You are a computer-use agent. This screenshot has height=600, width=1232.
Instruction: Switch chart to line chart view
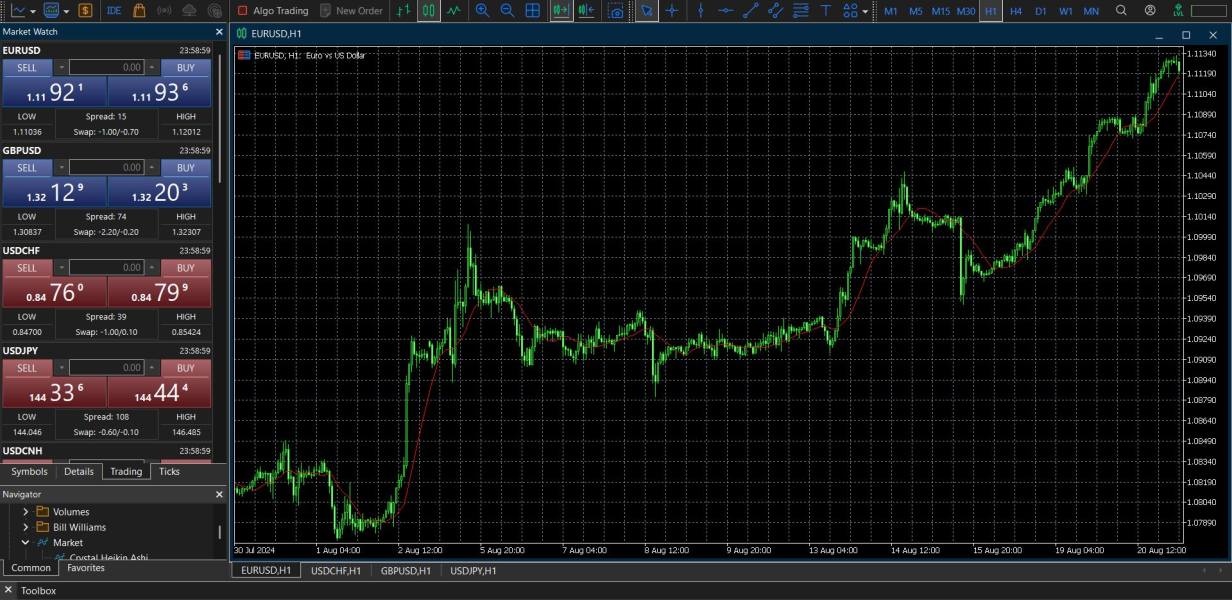coord(455,11)
